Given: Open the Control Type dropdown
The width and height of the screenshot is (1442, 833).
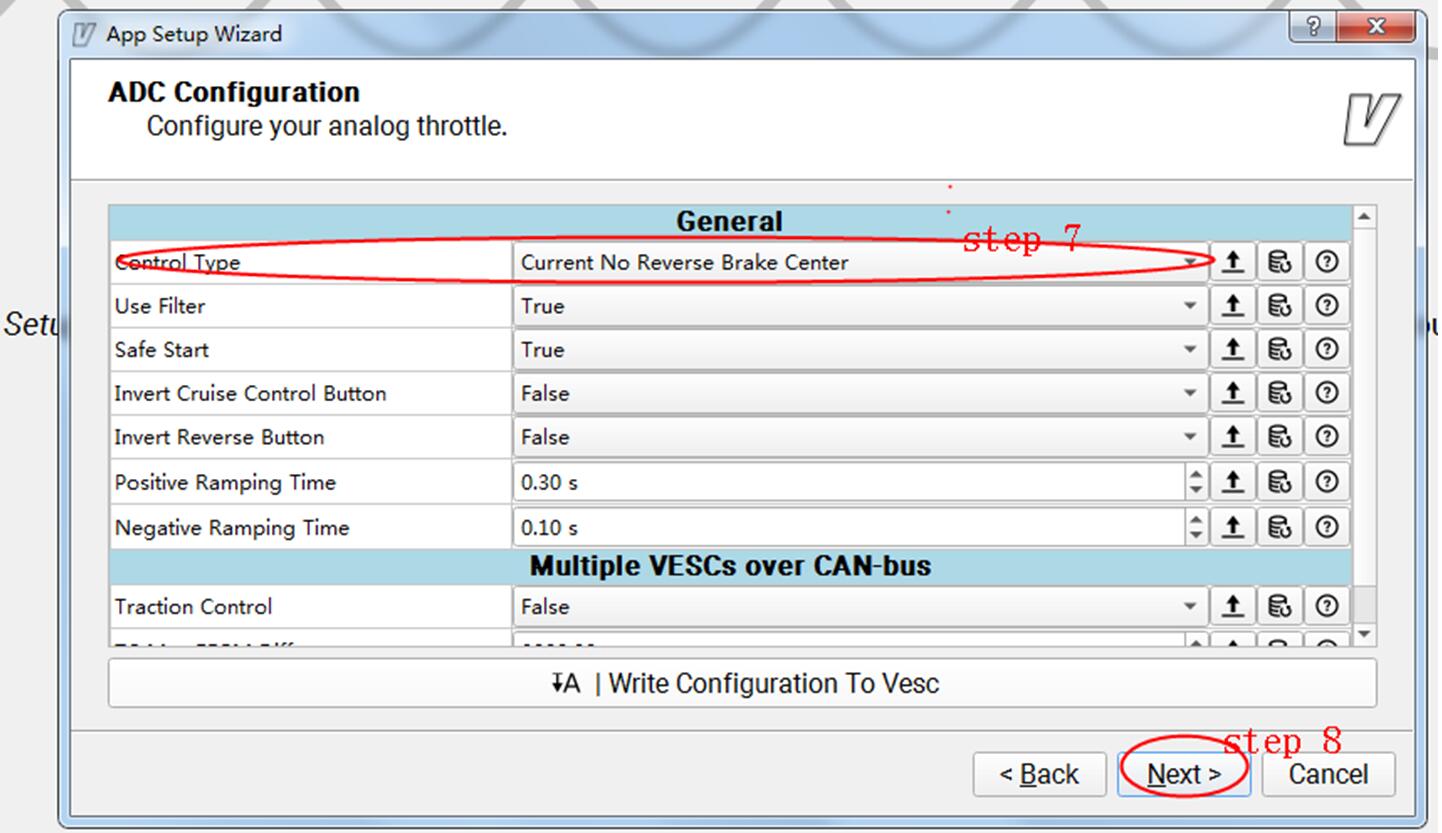Looking at the screenshot, I should click(x=860, y=262).
